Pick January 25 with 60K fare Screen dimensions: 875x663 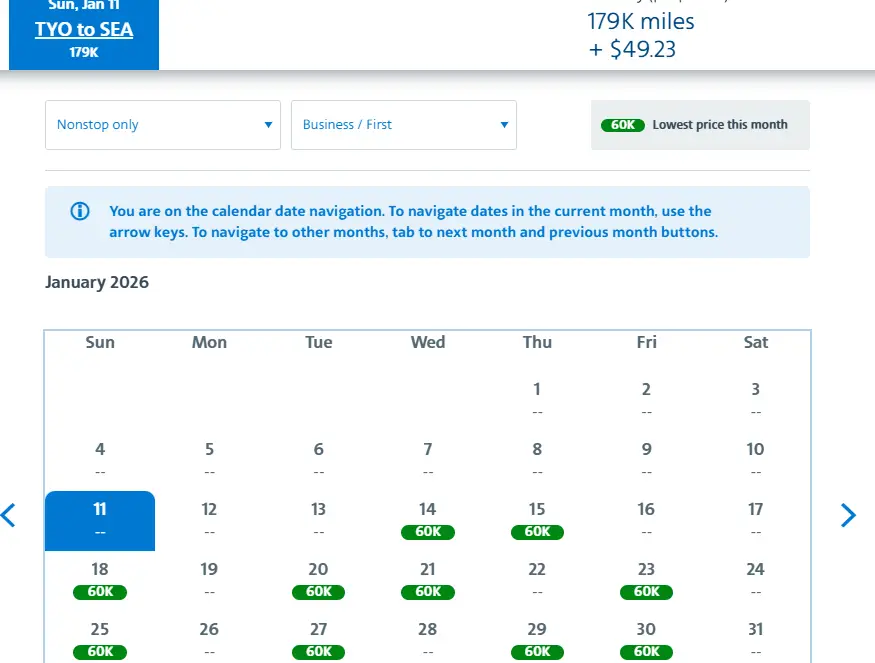coord(100,640)
